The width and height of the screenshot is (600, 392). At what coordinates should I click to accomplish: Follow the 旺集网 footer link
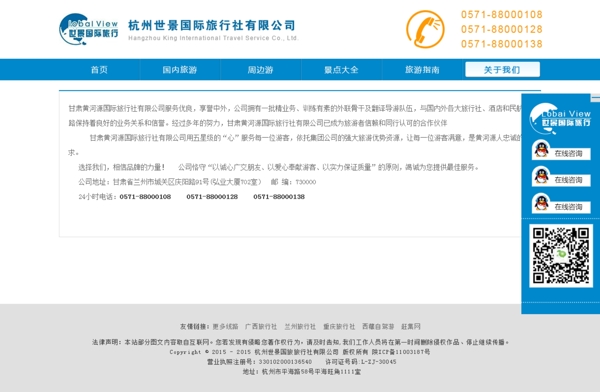point(411,327)
